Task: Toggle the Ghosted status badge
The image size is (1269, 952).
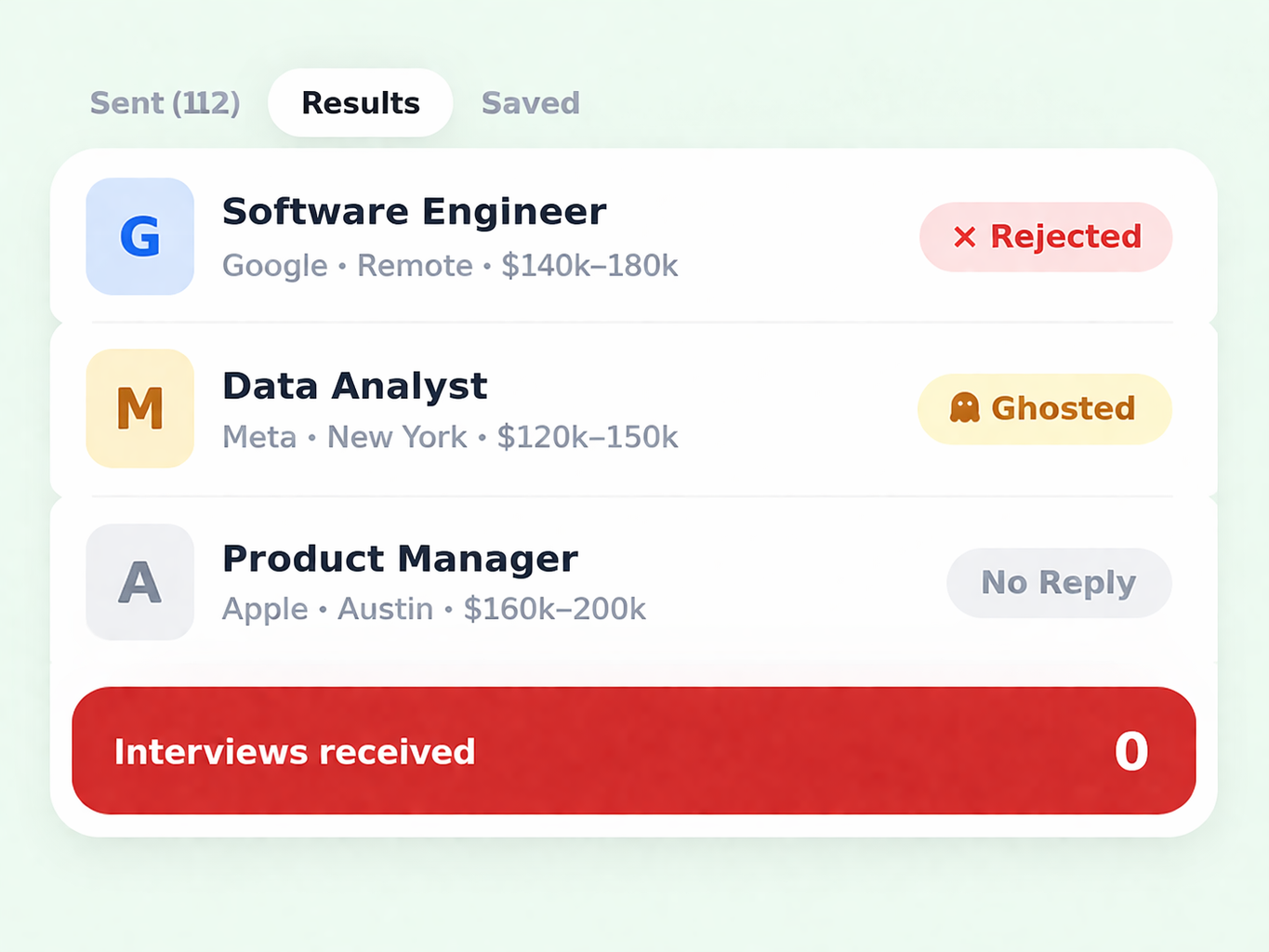Action: [x=1043, y=408]
